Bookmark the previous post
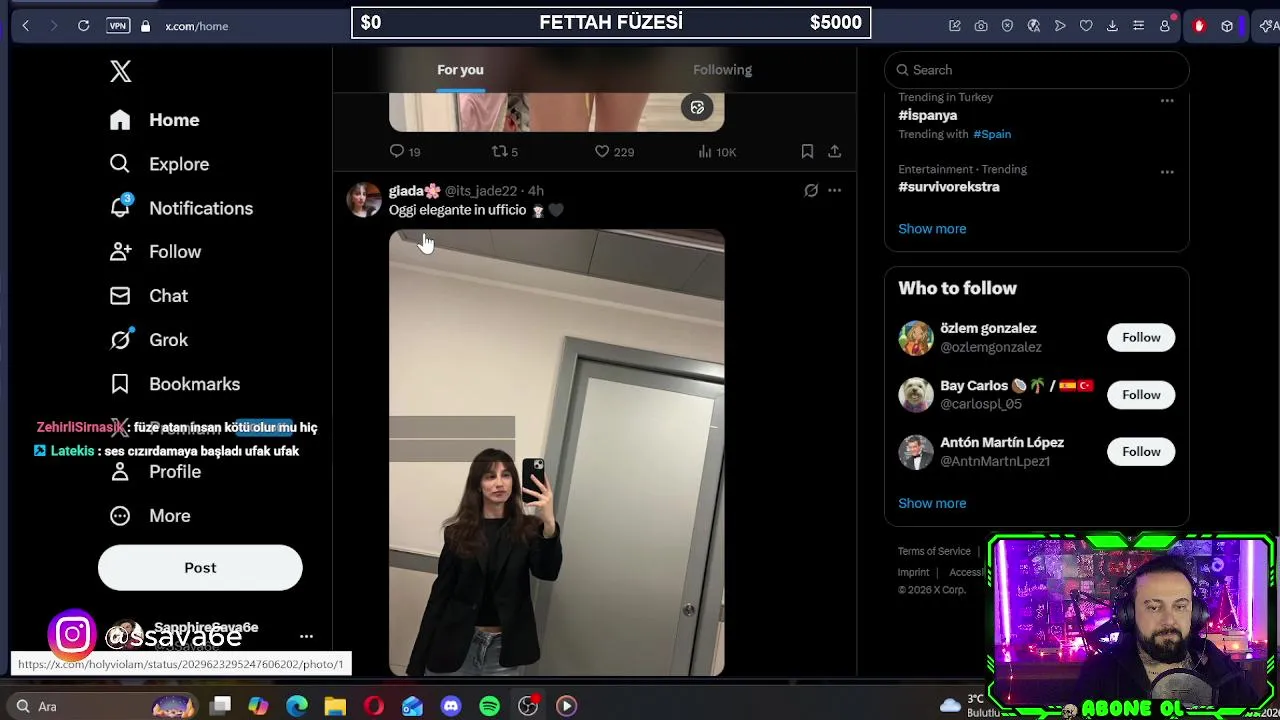The image size is (1280, 720). 807,152
